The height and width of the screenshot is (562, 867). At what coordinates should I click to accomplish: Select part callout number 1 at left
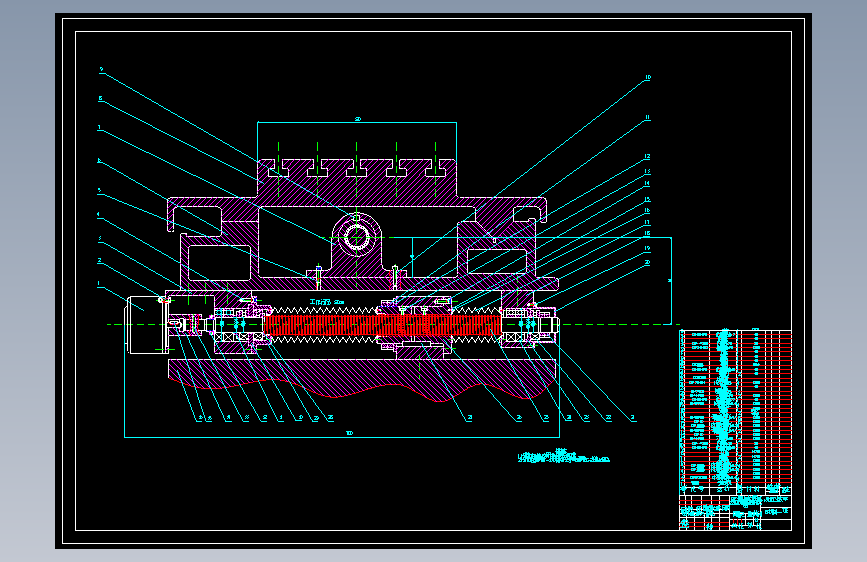99,284
